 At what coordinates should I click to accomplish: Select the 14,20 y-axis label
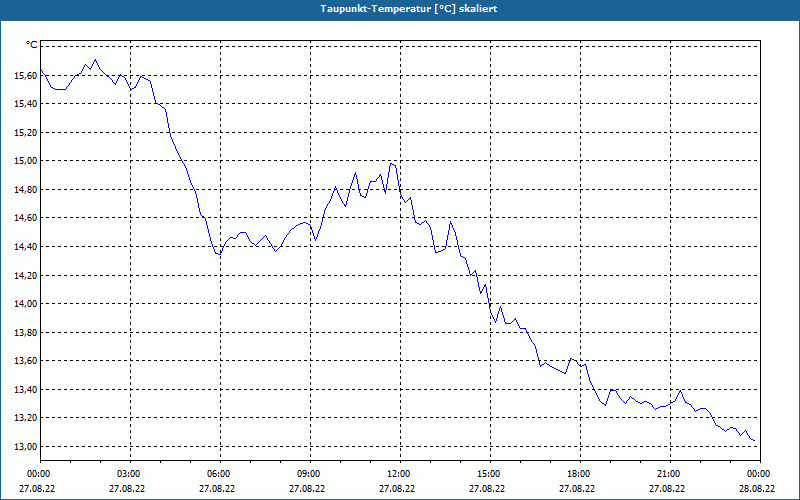click(x=28, y=275)
